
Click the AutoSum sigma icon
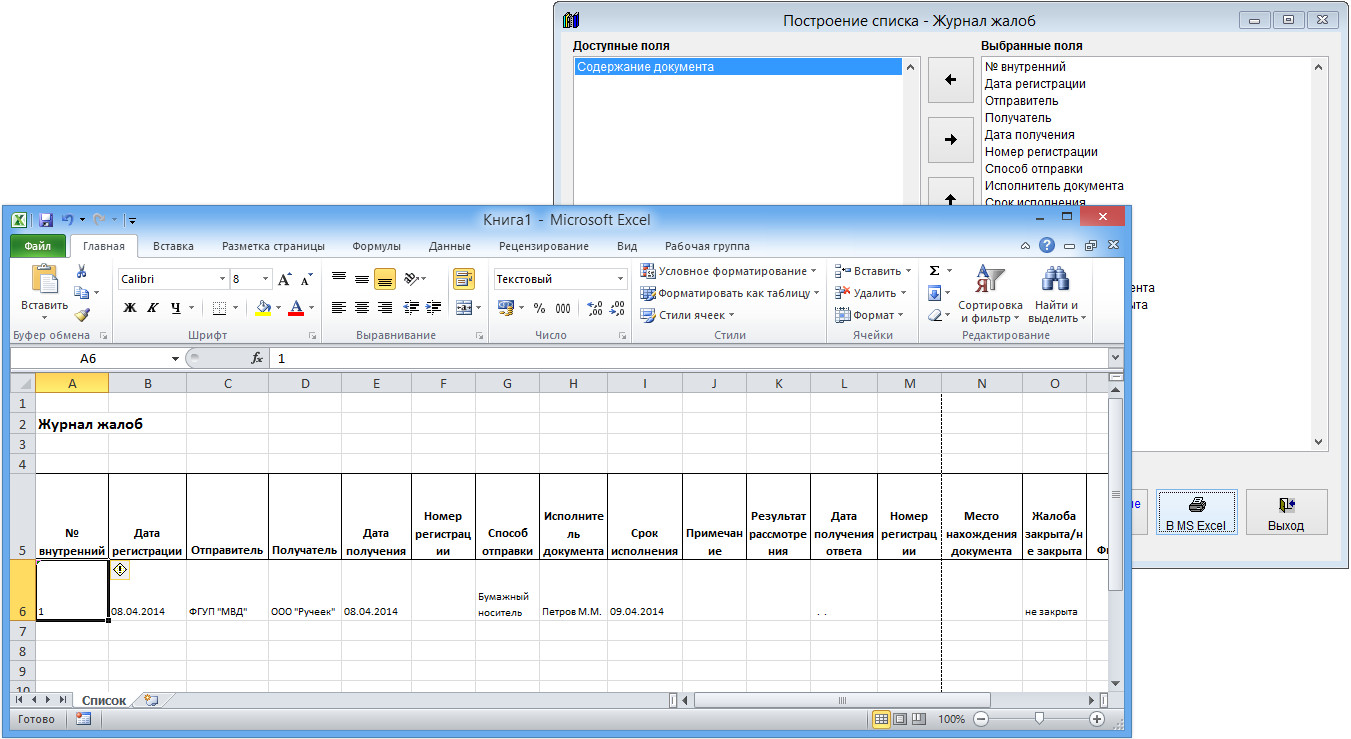[x=934, y=271]
